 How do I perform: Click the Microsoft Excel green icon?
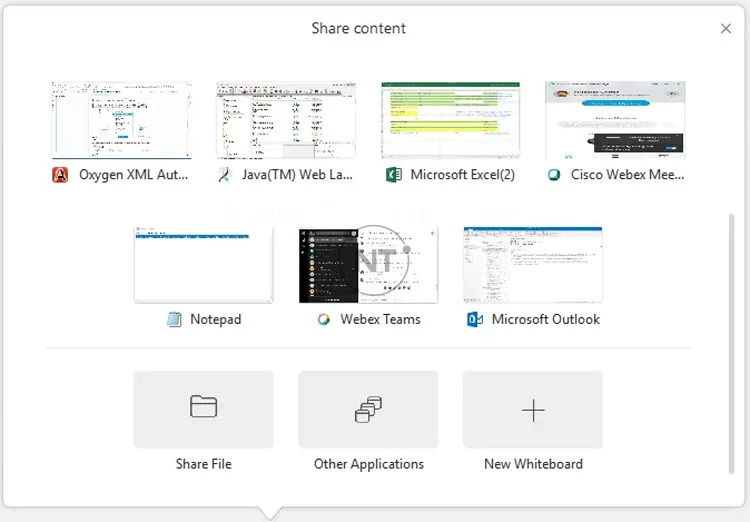click(394, 175)
